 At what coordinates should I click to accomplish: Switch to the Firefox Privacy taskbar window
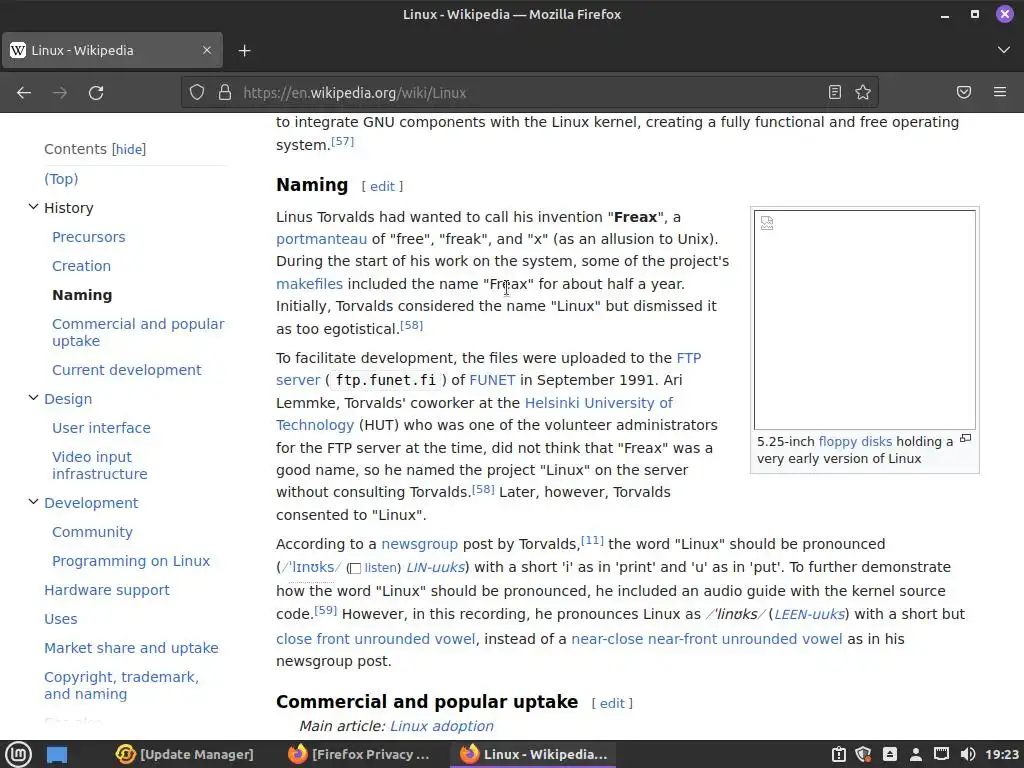coord(359,754)
